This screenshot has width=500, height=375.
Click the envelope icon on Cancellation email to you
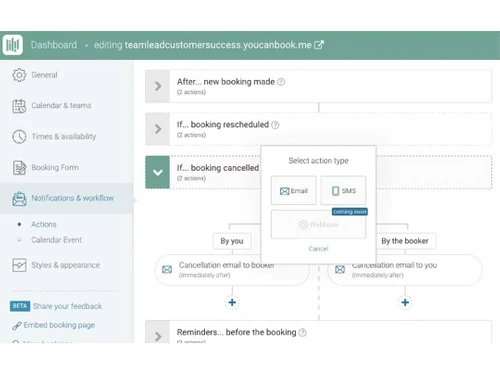[340, 269]
